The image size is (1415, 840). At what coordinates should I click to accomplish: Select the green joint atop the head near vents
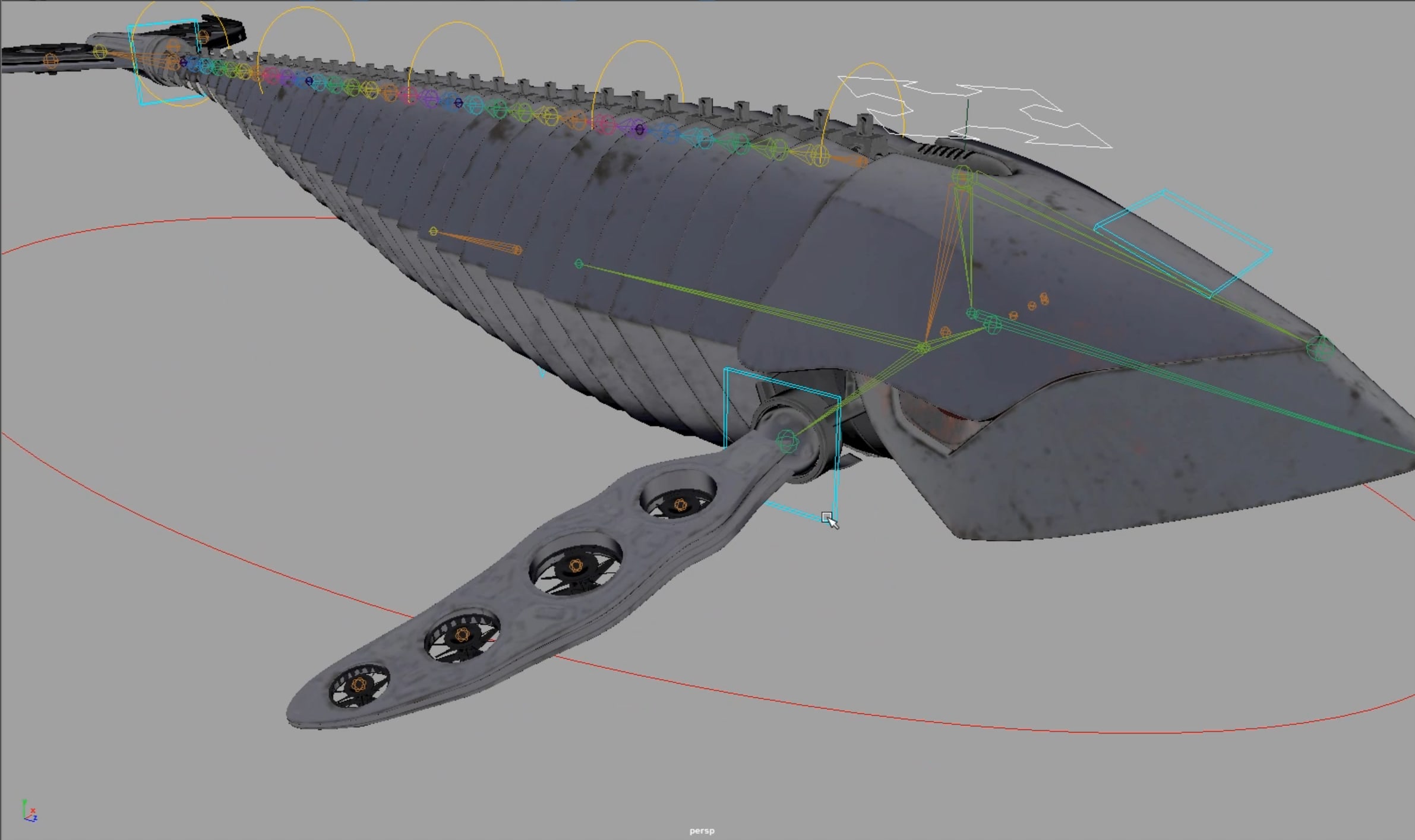click(963, 175)
